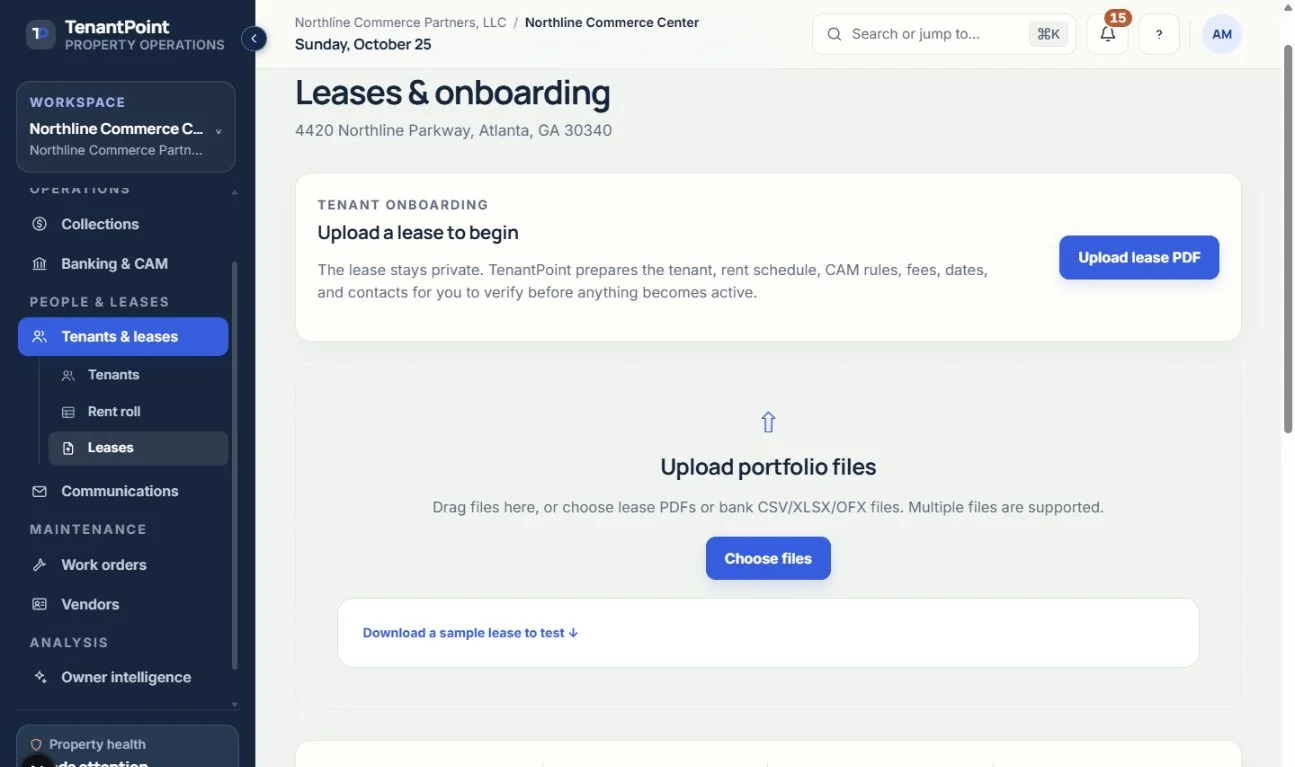Click the Banking & CAM bank icon
Image resolution: width=1295 pixels, height=767 pixels.
[40, 264]
